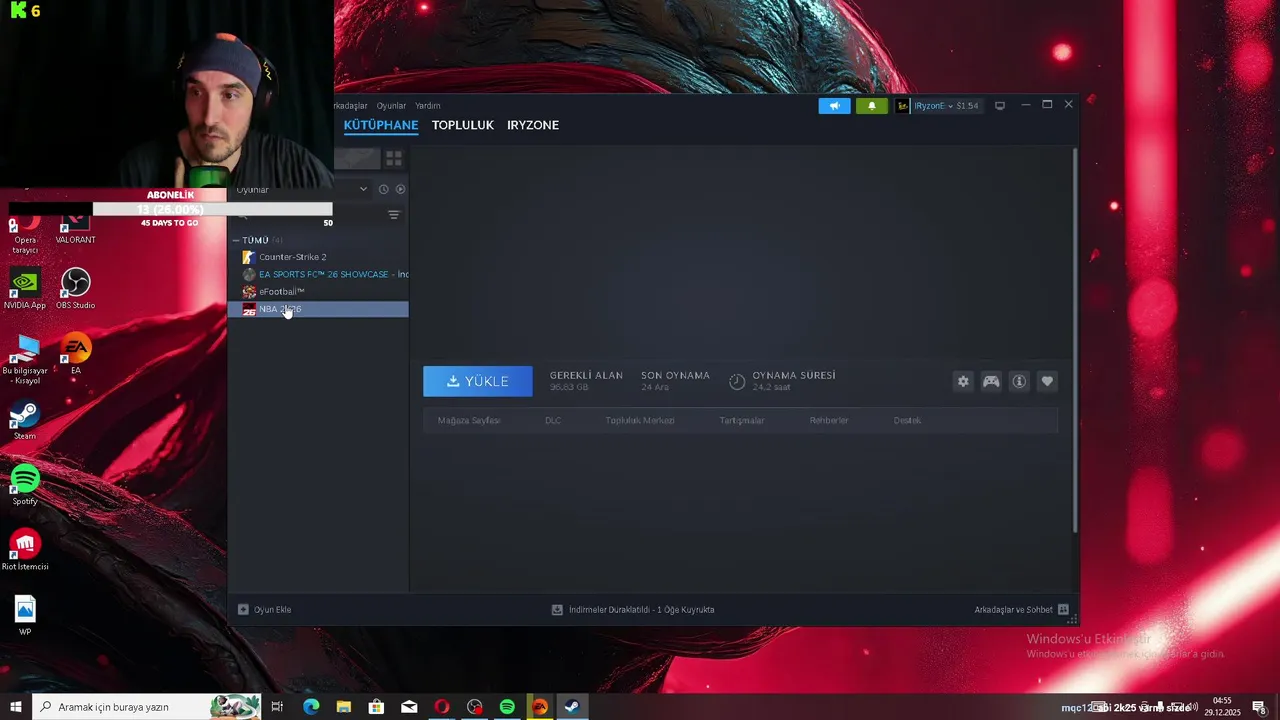Viewport: 1280px width, 720px height.
Task: Open controller settings icon
Action: pos(991,381)
